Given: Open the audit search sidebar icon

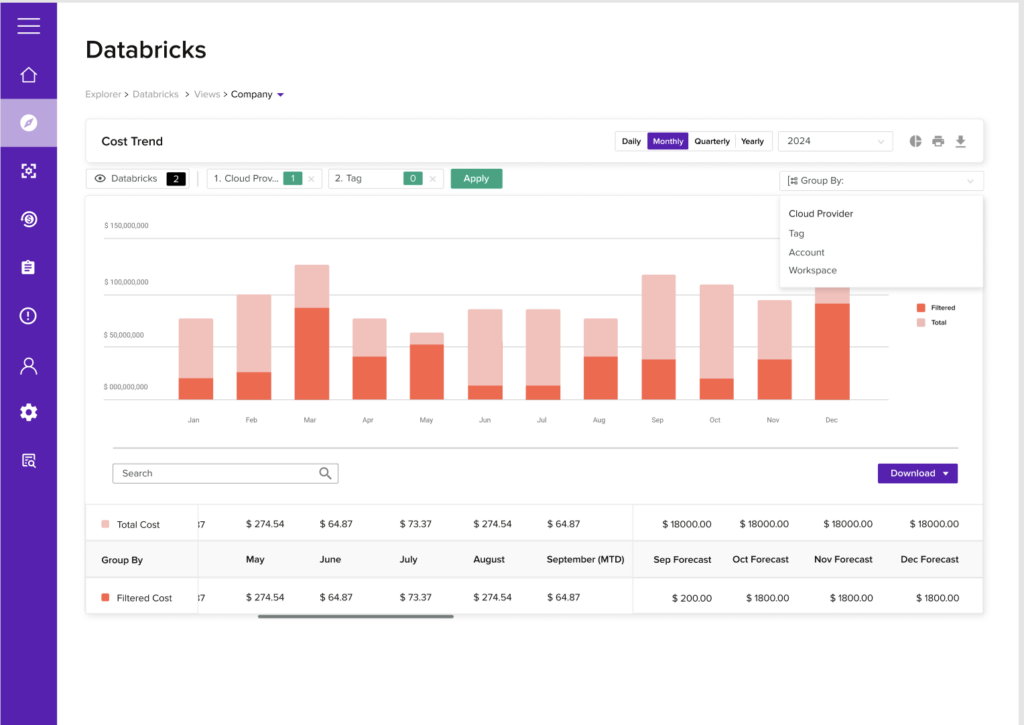Looking at the screenshot, I should (28, 460).
